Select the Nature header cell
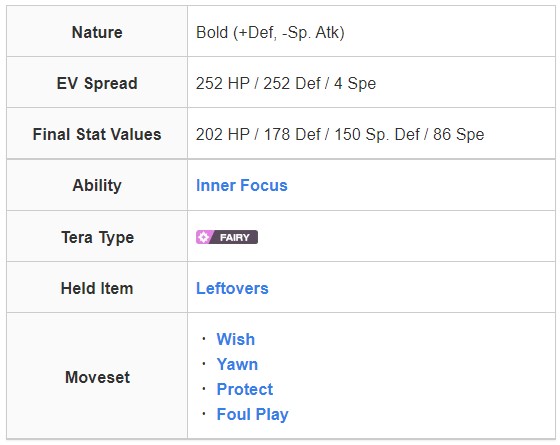 coord(97,32)
